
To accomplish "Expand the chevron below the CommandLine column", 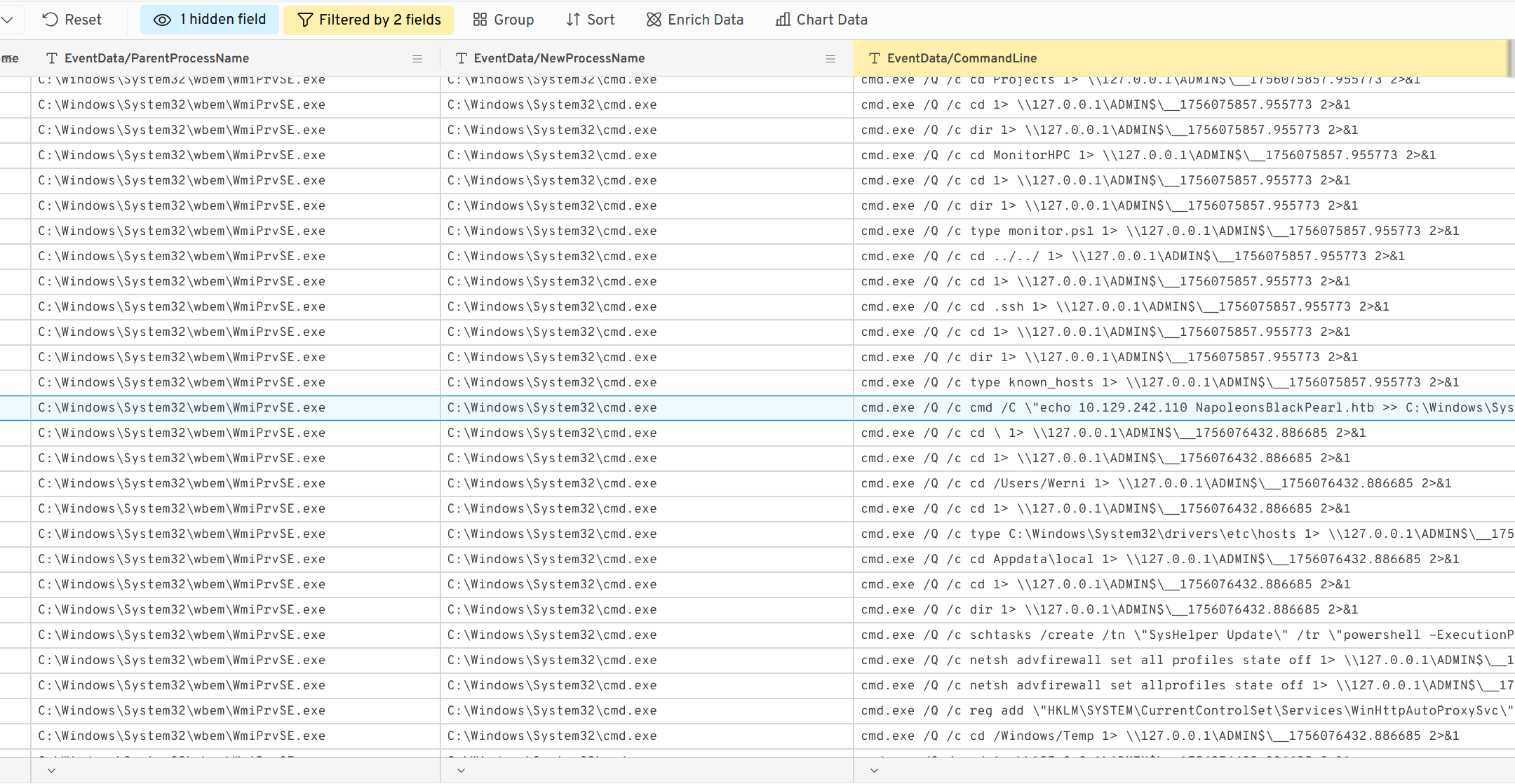I will pyautogui.click(x=874, y=770).
